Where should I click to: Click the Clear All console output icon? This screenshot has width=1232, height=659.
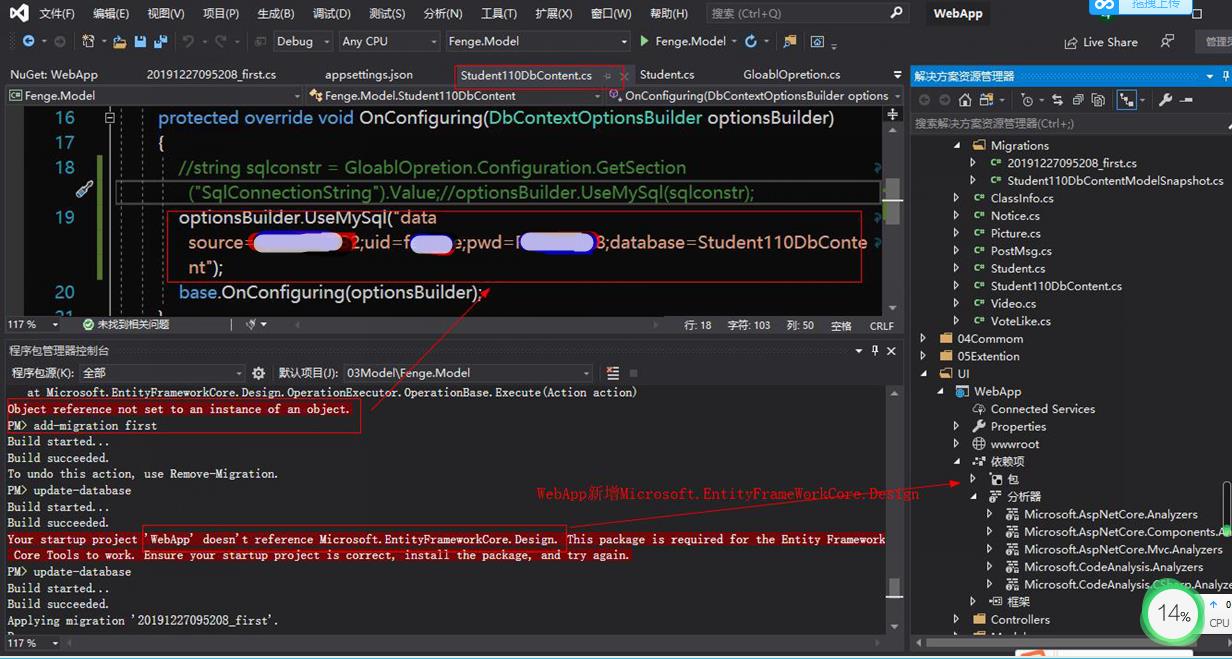pos(613,373)
